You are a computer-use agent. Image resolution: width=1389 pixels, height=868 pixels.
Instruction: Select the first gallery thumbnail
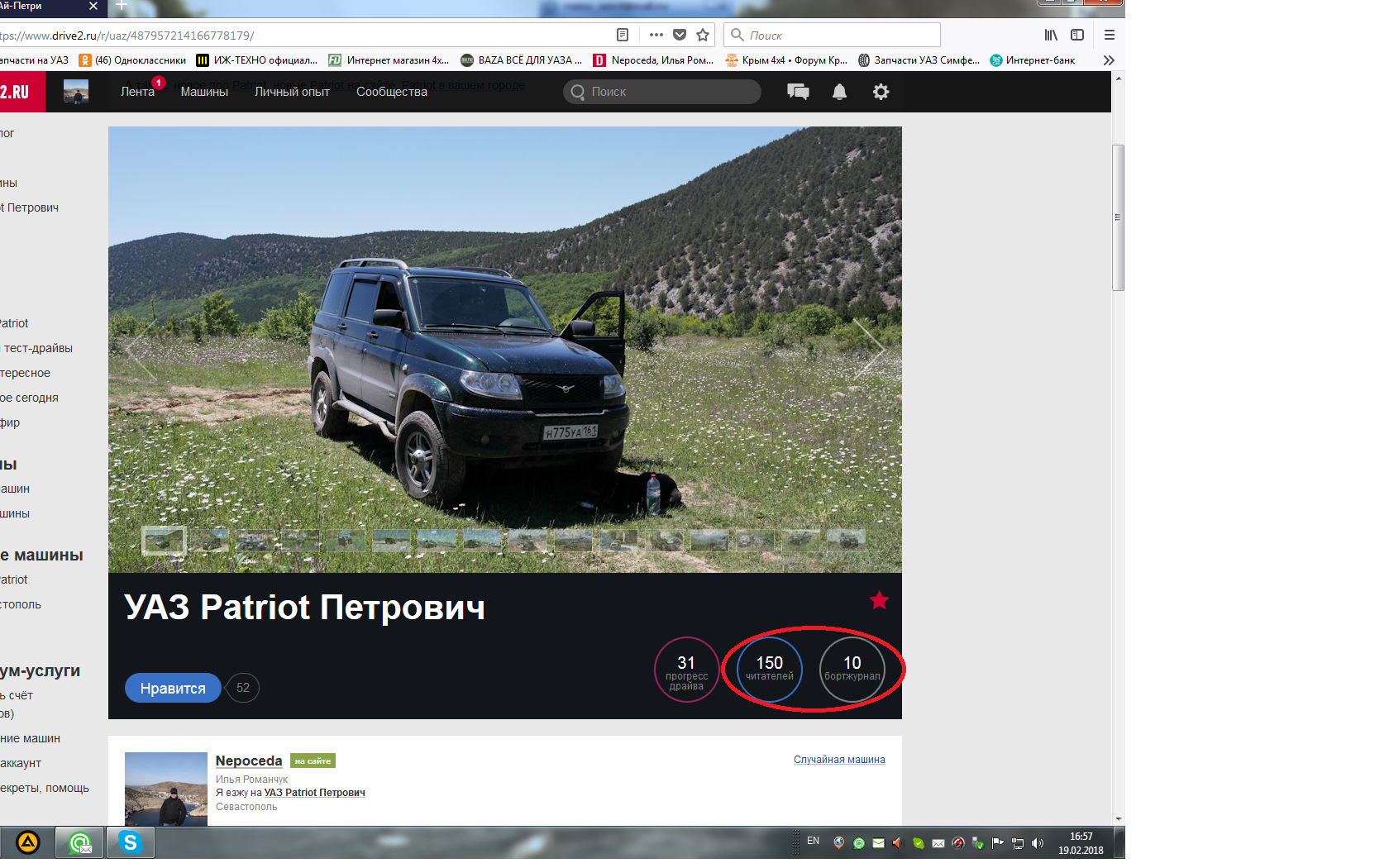tap(164, 541)
